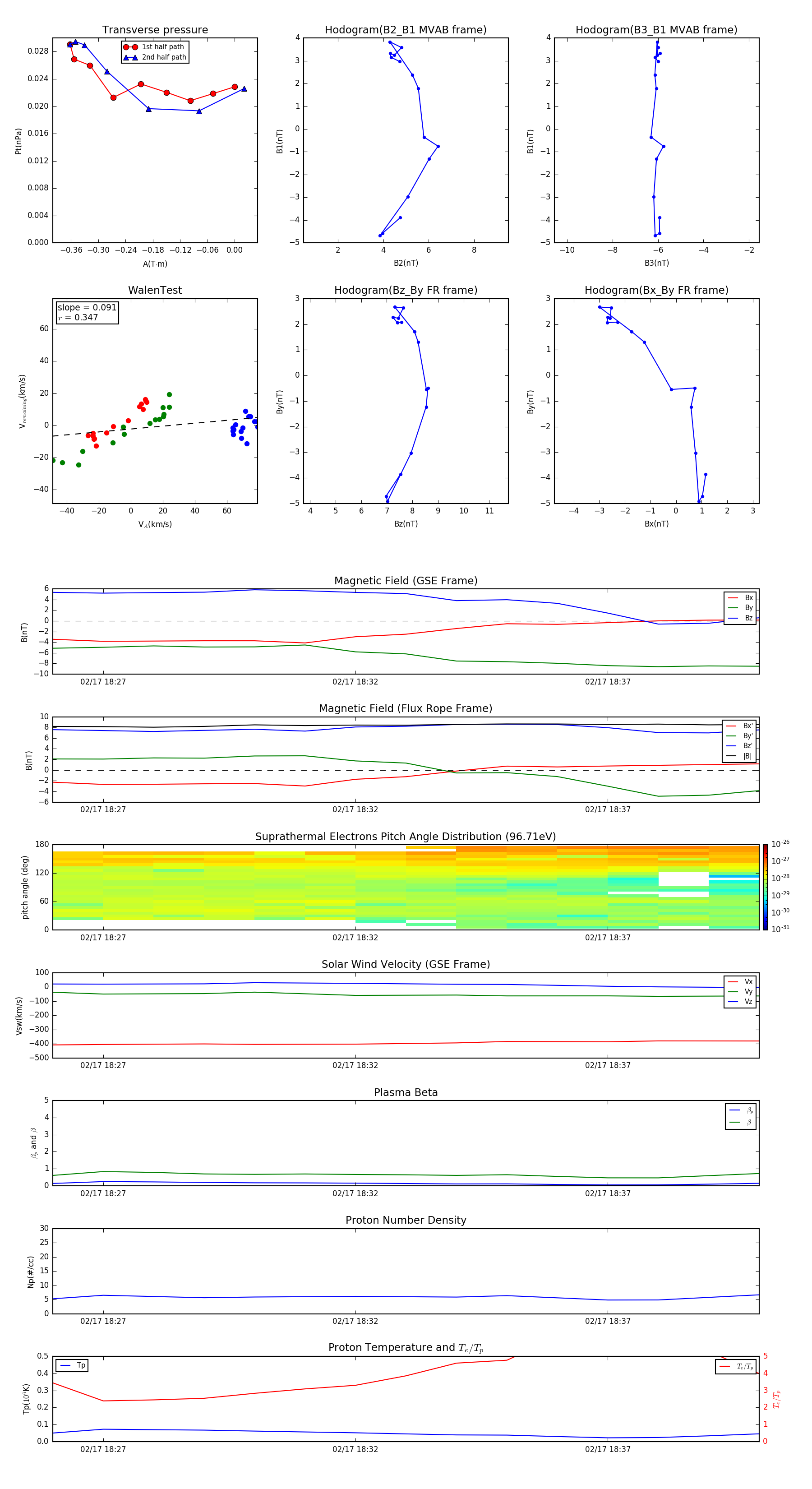Click "02/17 18:32" tick under Proton Number Density
Image resolution: width=812 pixels, height=1489 pixels.
[355, 1321]
